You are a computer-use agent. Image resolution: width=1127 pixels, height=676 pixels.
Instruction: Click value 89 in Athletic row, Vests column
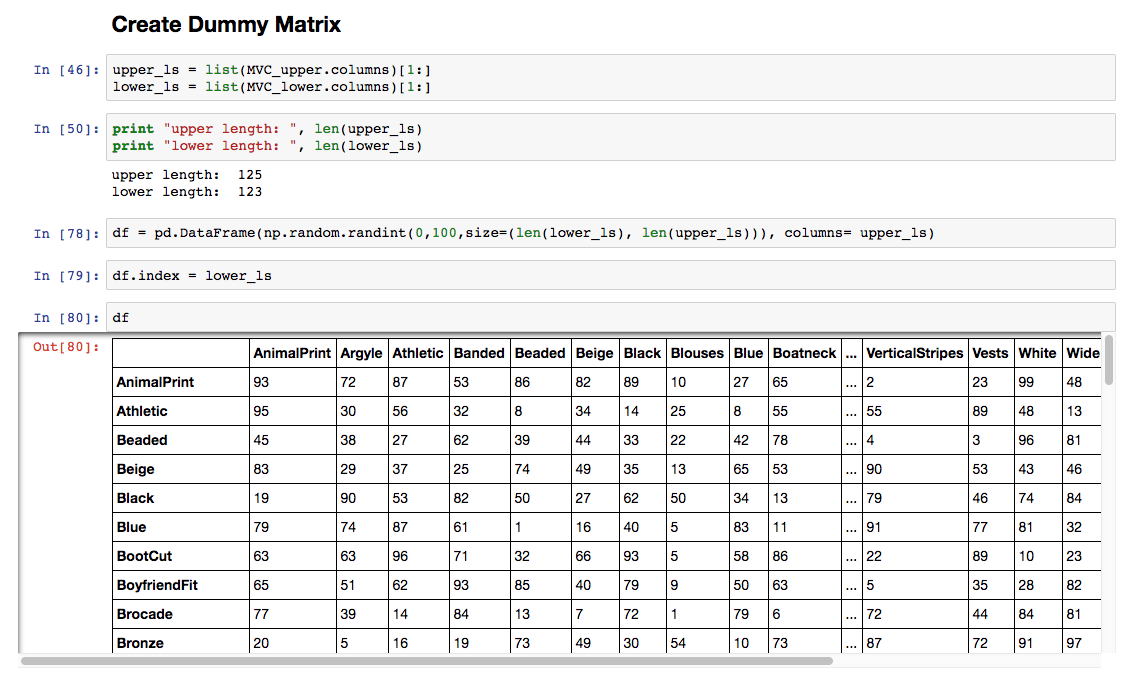pos(980,411)
